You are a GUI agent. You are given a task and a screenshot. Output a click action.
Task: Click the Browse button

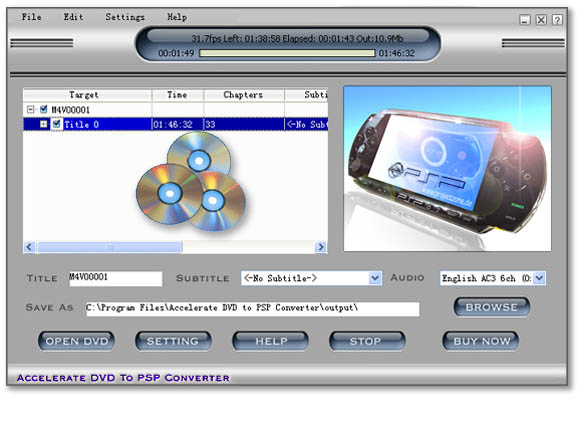pyautogui.click(x=492, y=307)
